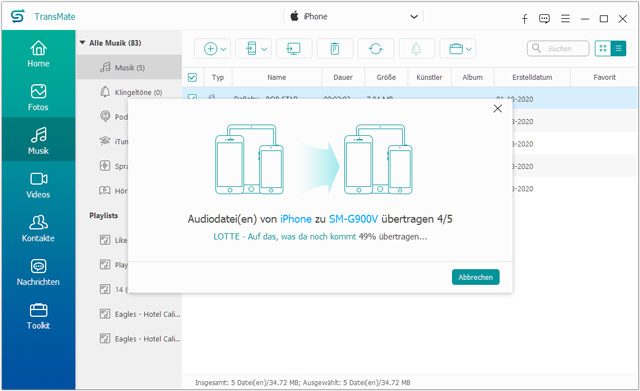Sort by Name column header
Screen dimensions: 640x391
coord(277,77)
